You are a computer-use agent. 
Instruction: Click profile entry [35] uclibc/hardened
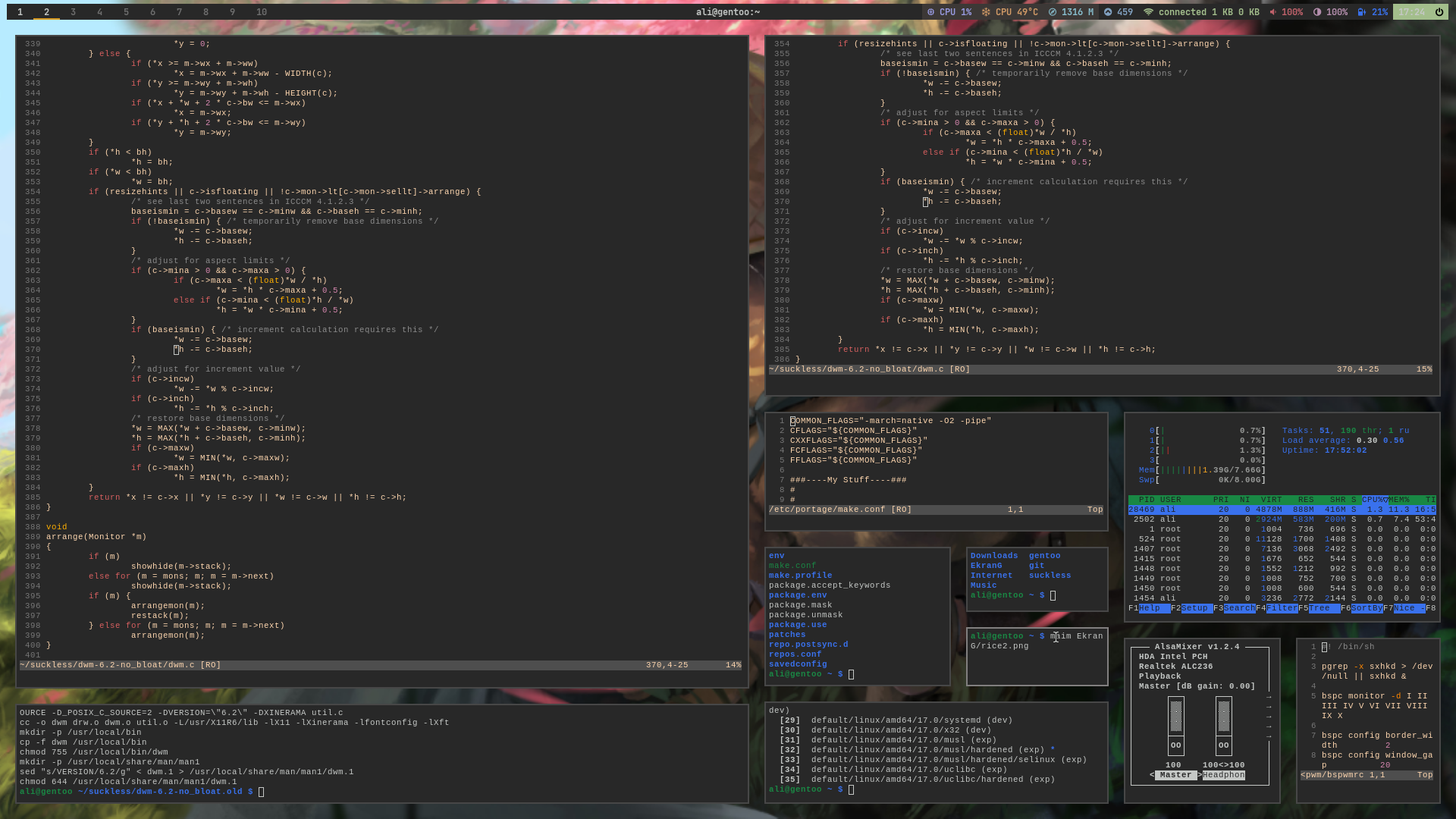pyautogui.click(x=917, y=780)
